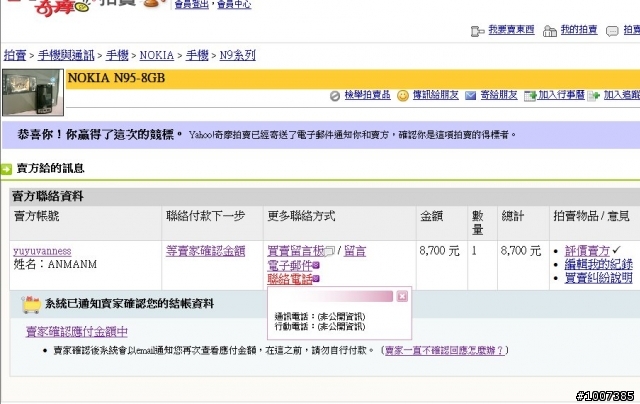Click 評價賣方 link
The image size is (640, 404).
[x=587, y=251]
